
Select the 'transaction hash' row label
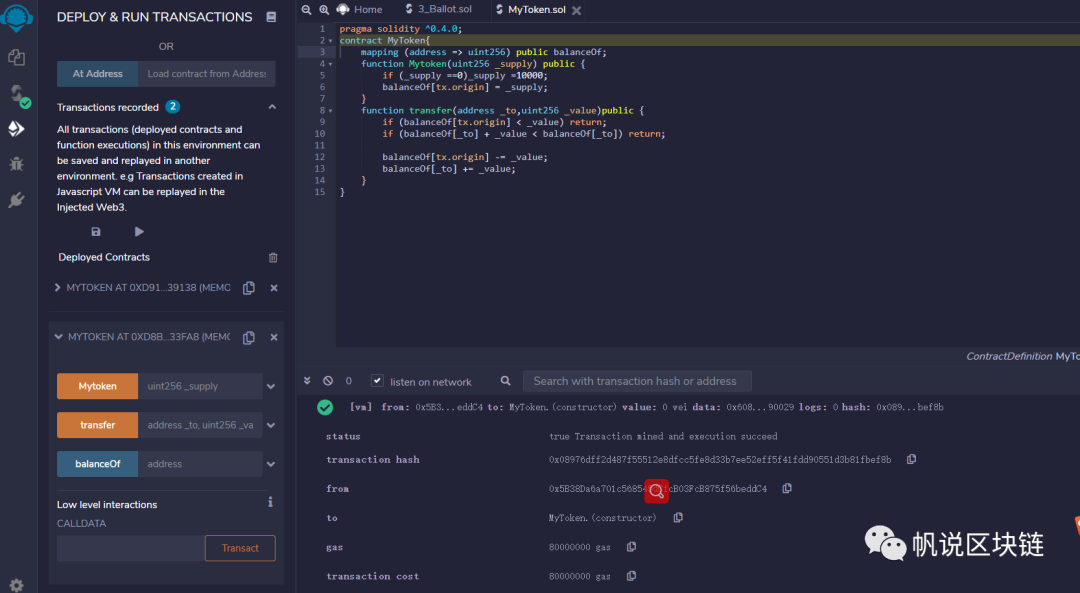coord(373,459)
